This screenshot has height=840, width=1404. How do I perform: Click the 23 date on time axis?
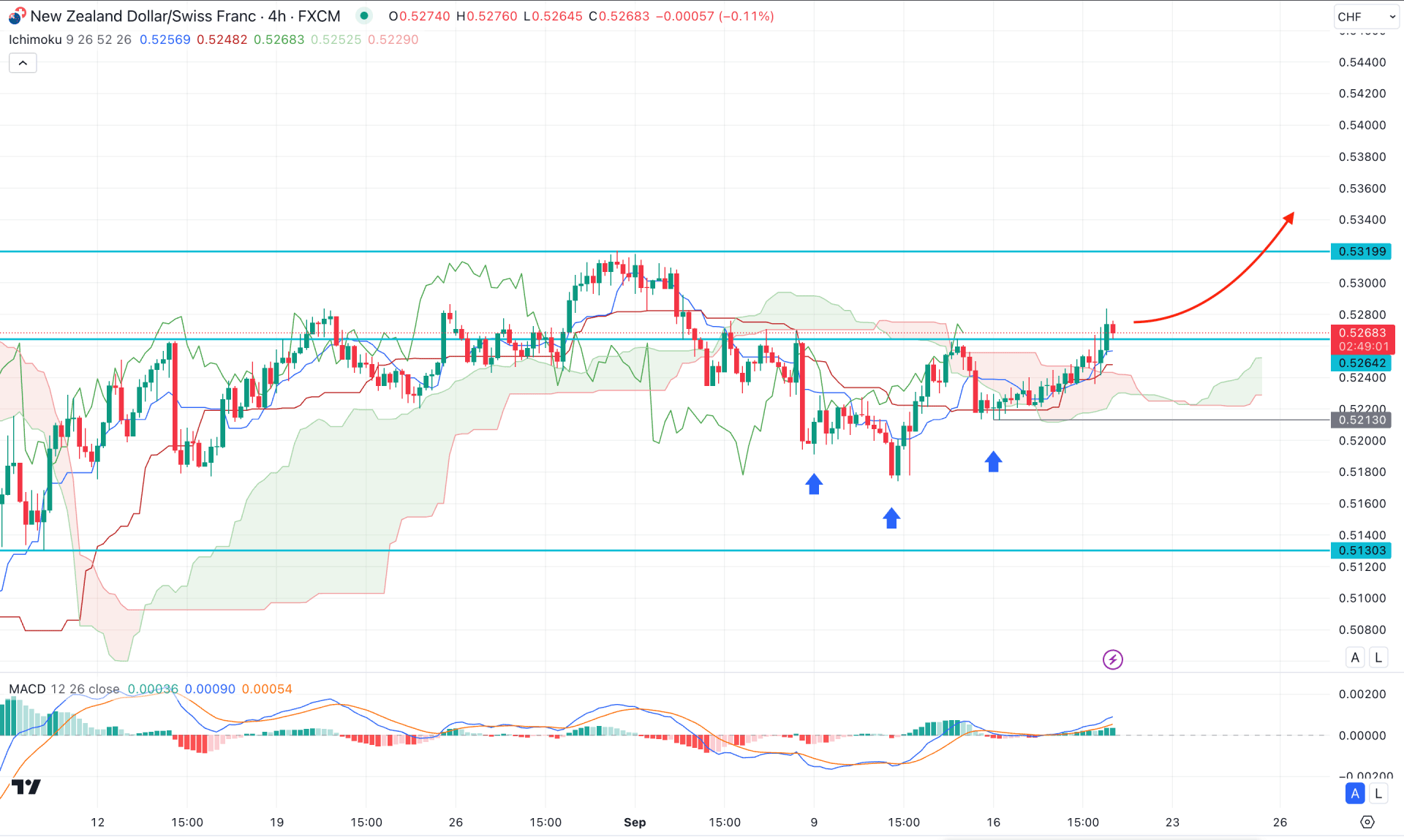1172,822
